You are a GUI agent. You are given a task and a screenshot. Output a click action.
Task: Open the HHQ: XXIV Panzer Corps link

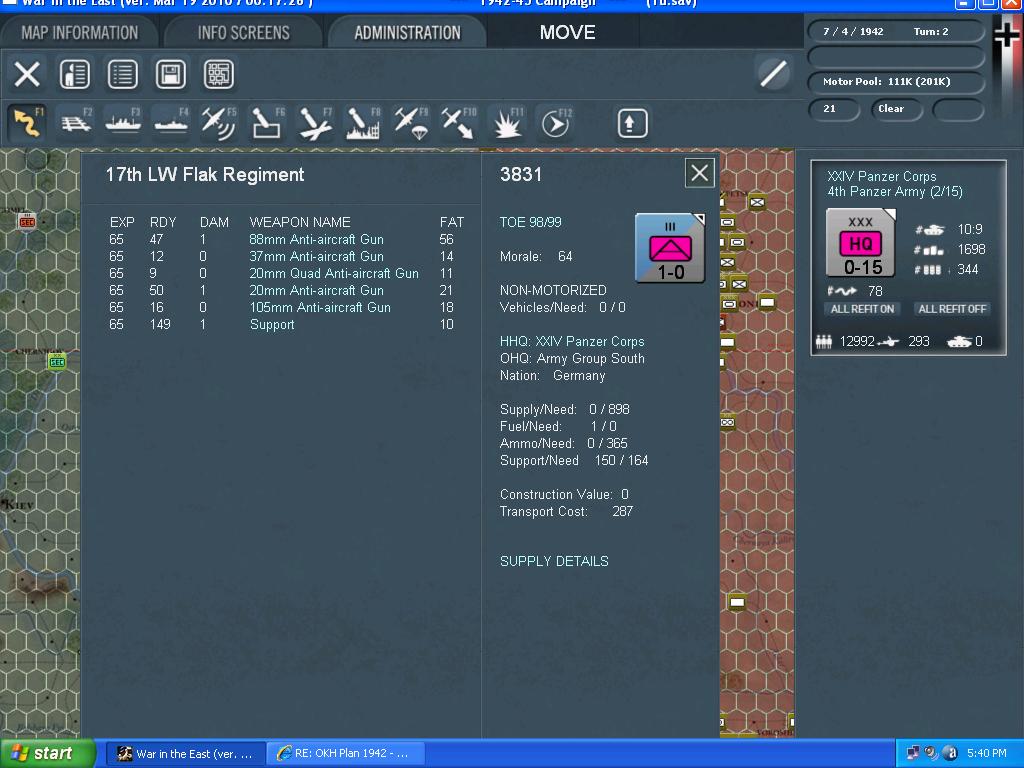(x=571, y=341)
